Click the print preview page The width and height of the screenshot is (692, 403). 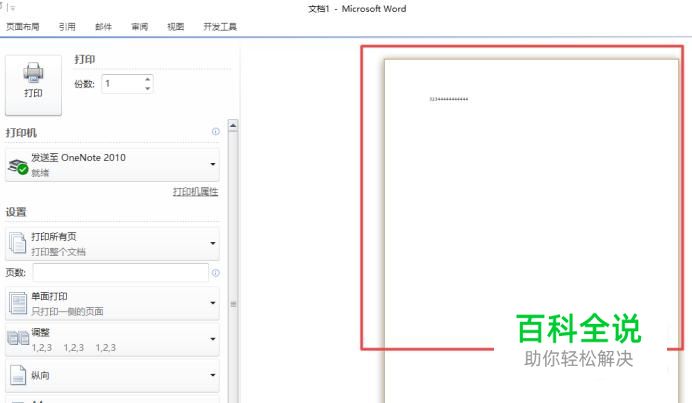(x=531, y=231)
